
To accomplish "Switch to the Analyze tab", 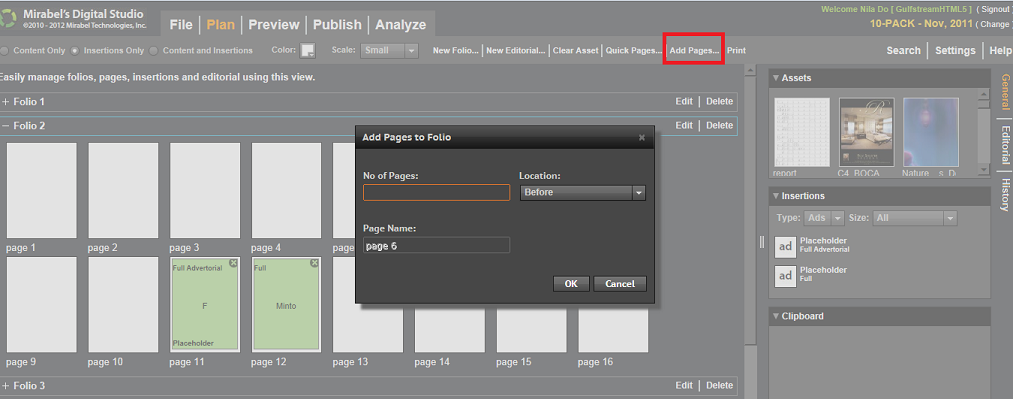I will click(x=401, y=25).
